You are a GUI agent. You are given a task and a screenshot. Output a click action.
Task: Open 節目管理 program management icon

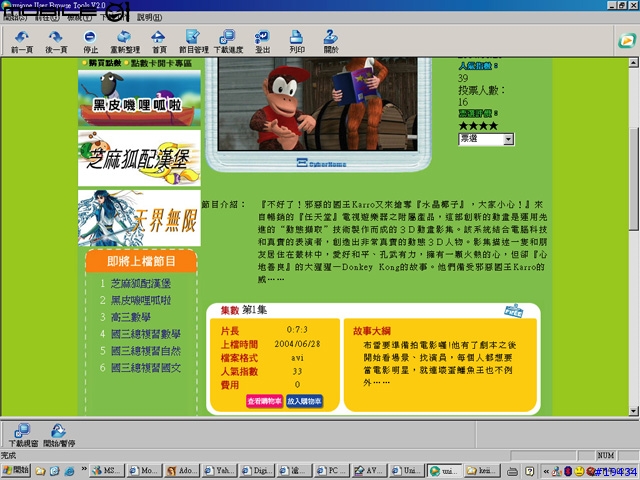(193, 41)
